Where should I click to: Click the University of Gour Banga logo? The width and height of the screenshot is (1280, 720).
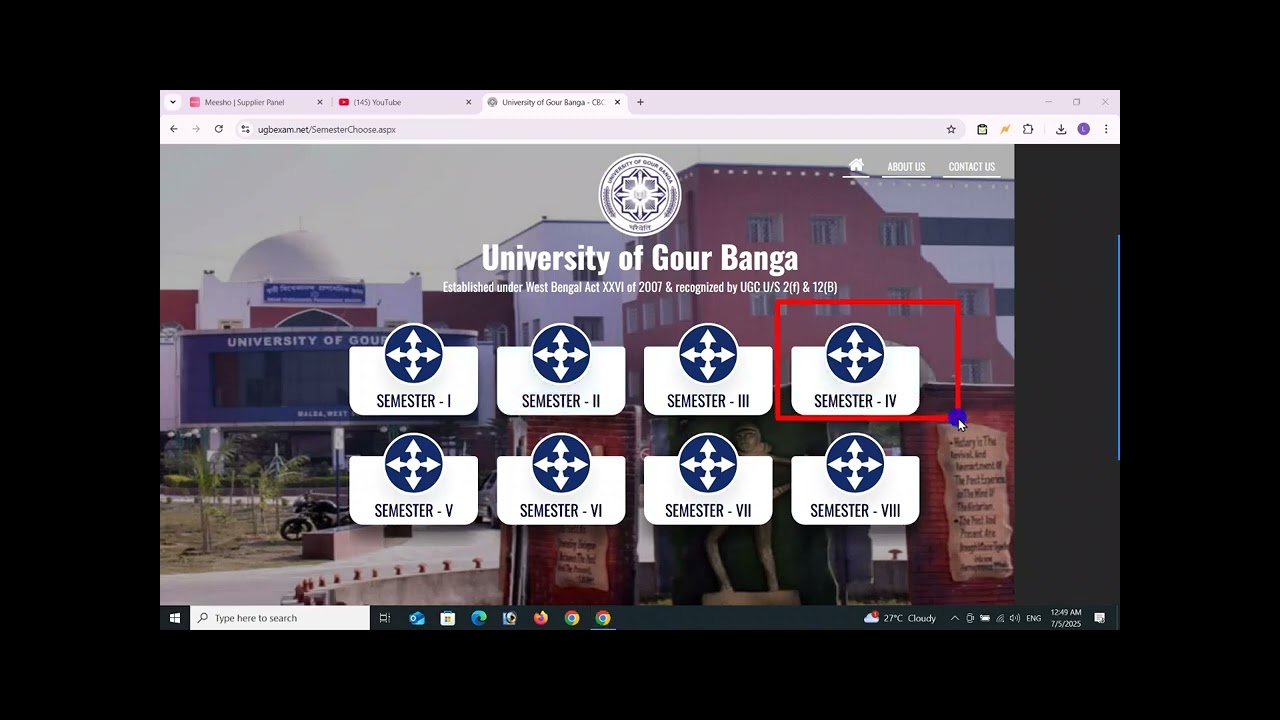tap(640, 195)
